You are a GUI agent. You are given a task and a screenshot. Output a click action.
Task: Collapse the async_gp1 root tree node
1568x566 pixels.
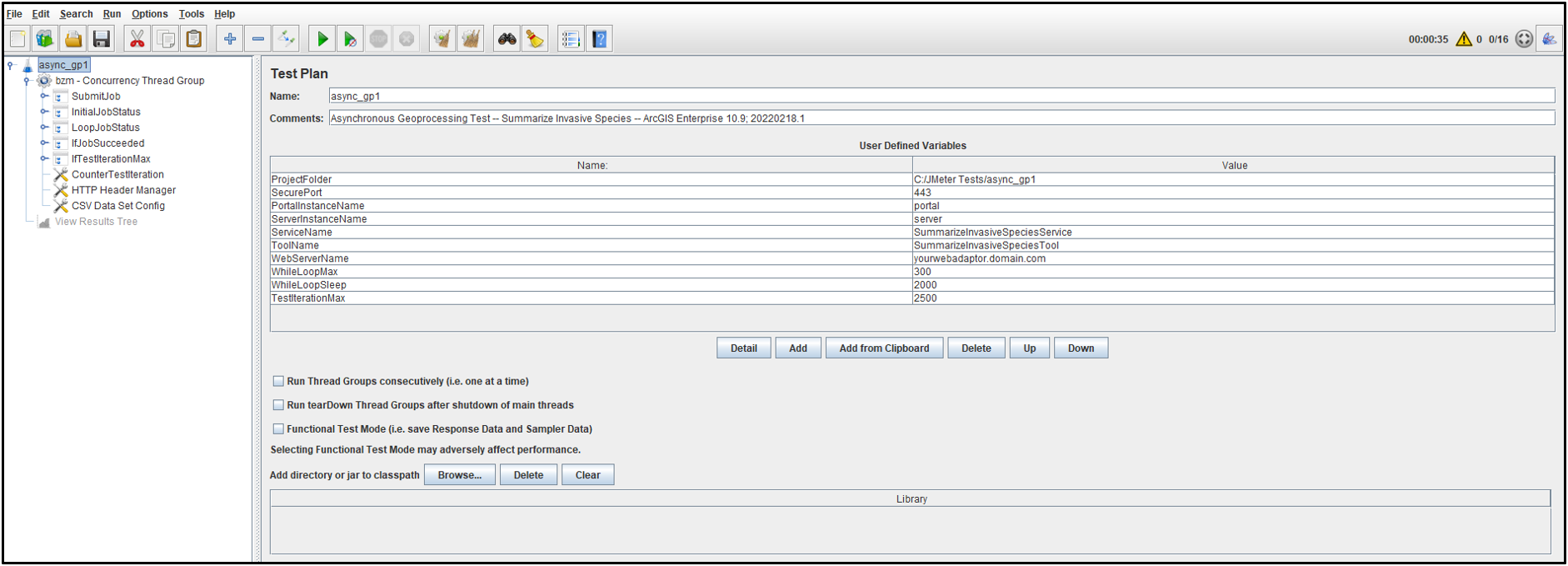11,65
